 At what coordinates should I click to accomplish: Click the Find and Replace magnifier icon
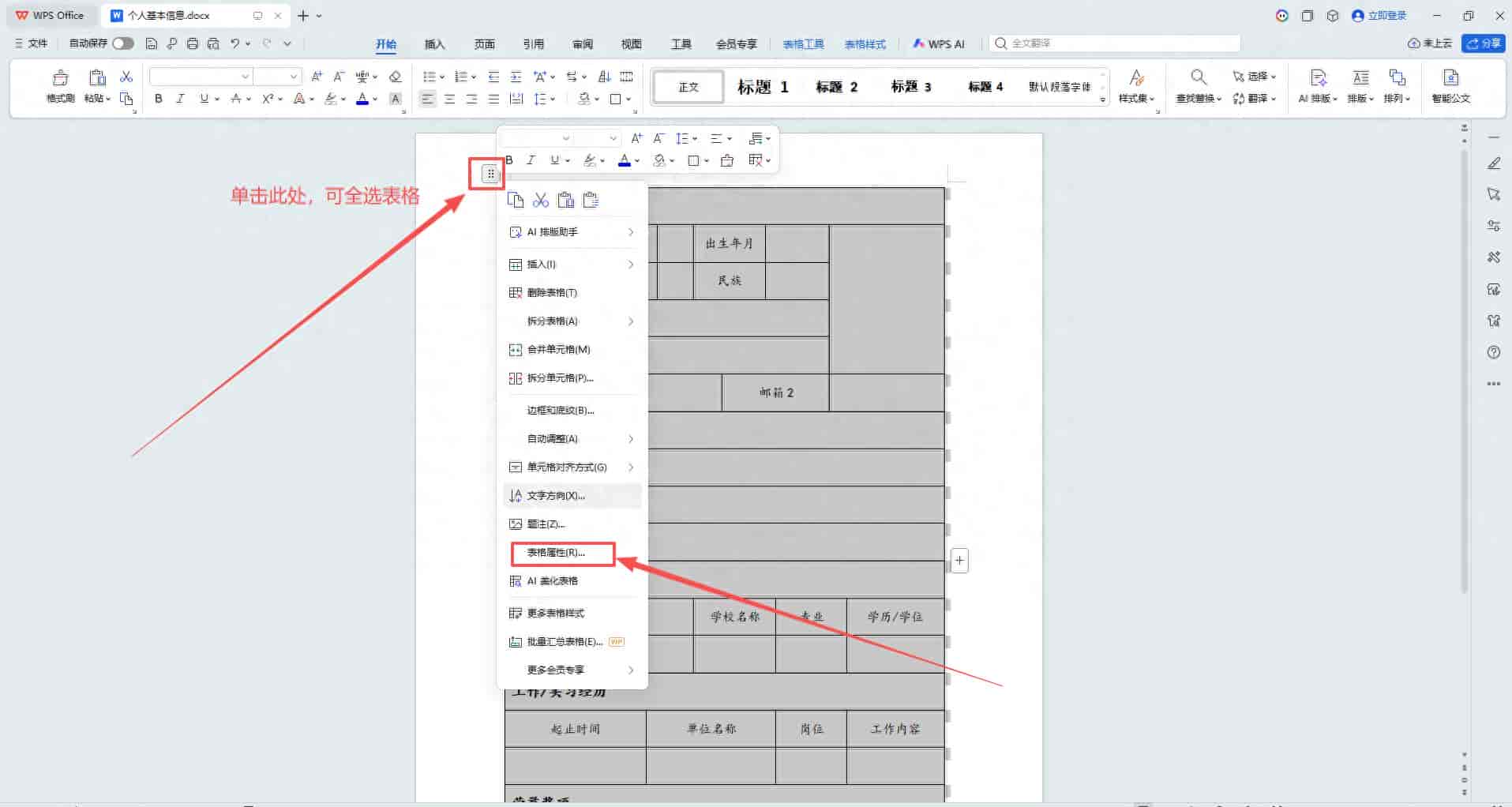1199,77
